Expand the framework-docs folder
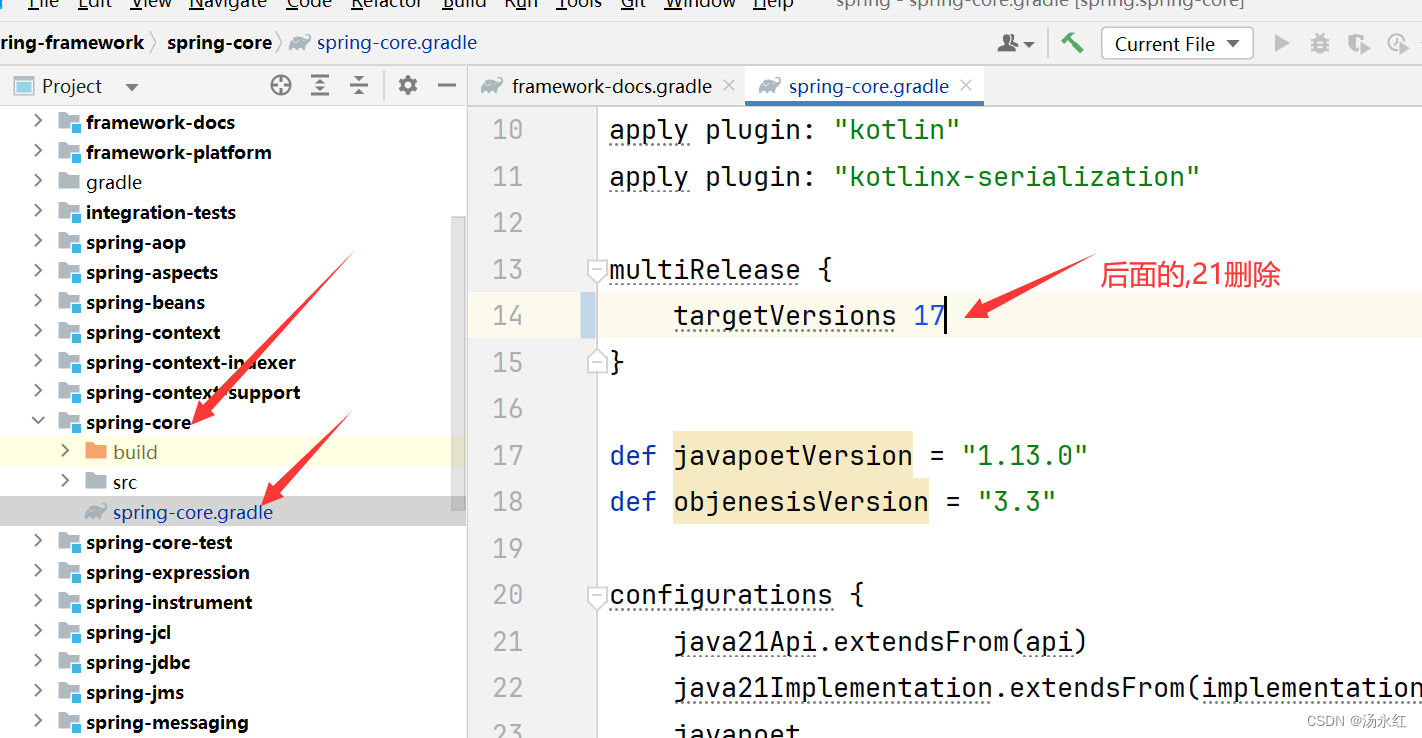Viewport: 1422px width, 738px height. coord(38,122)
